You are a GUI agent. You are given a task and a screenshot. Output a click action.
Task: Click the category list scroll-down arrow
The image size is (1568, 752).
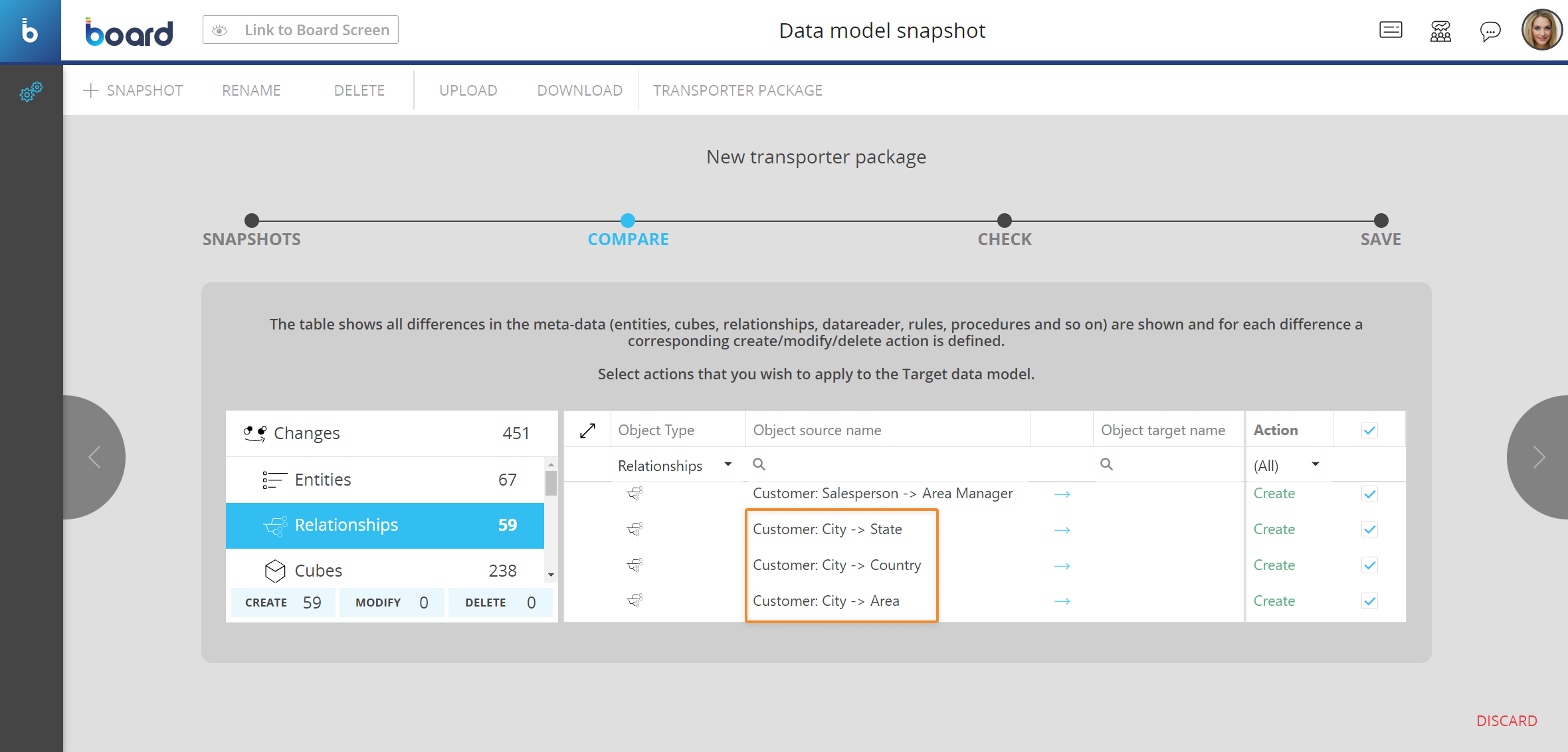click(x=551, y=575)
